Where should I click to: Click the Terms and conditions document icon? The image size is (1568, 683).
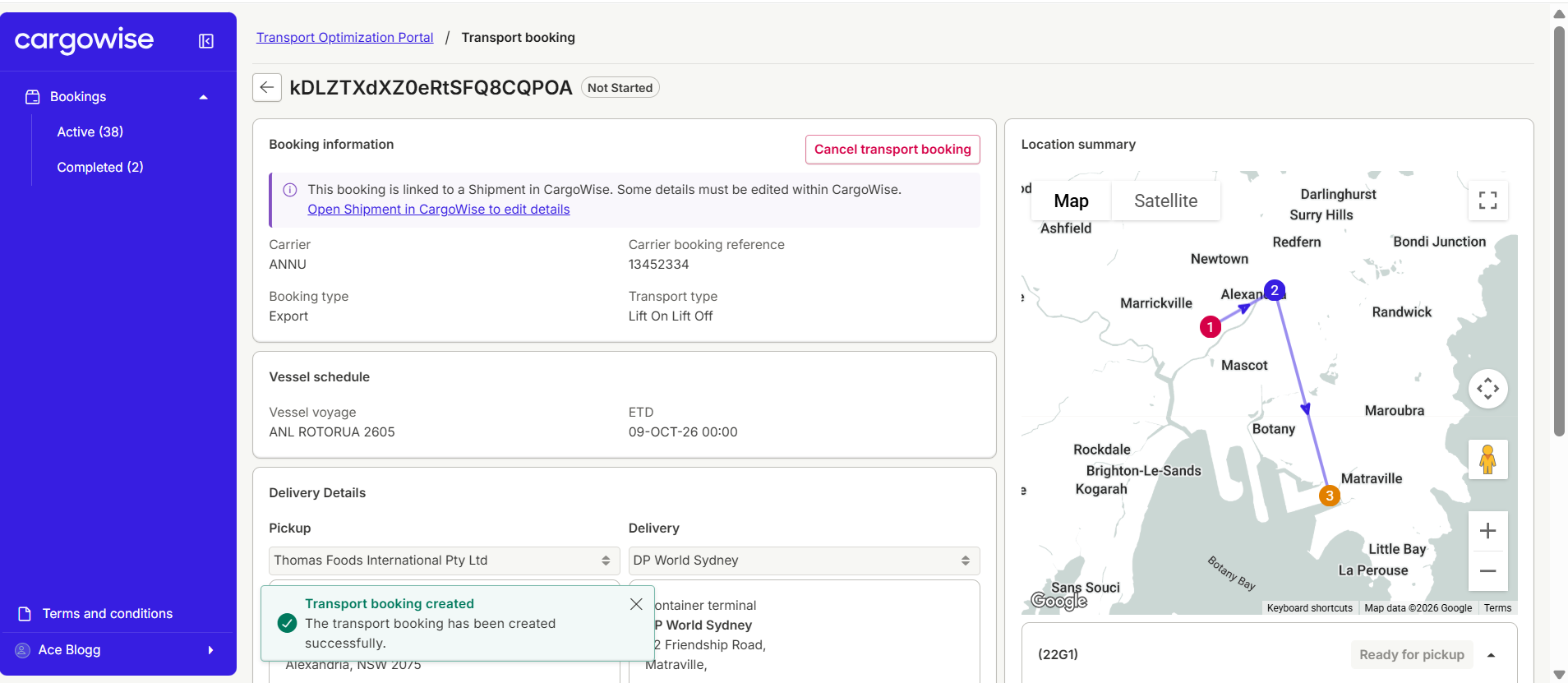25,614
